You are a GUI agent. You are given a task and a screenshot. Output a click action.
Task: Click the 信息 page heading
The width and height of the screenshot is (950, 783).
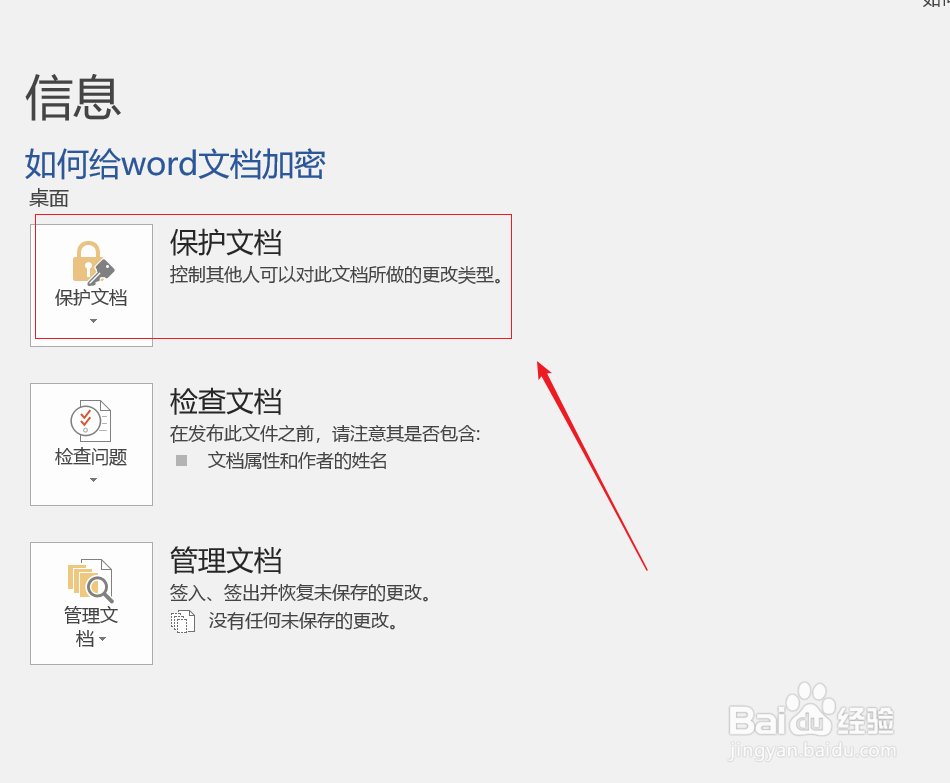[73, 97]
